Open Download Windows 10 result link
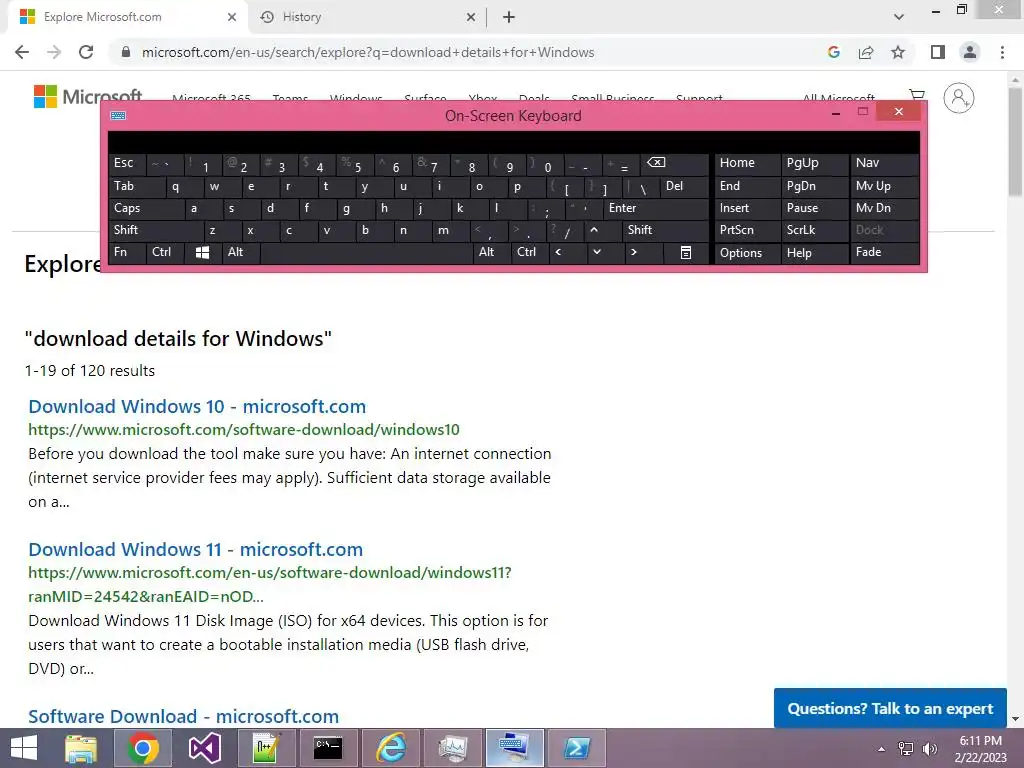The image size is (1024, 768). [197, 406]
